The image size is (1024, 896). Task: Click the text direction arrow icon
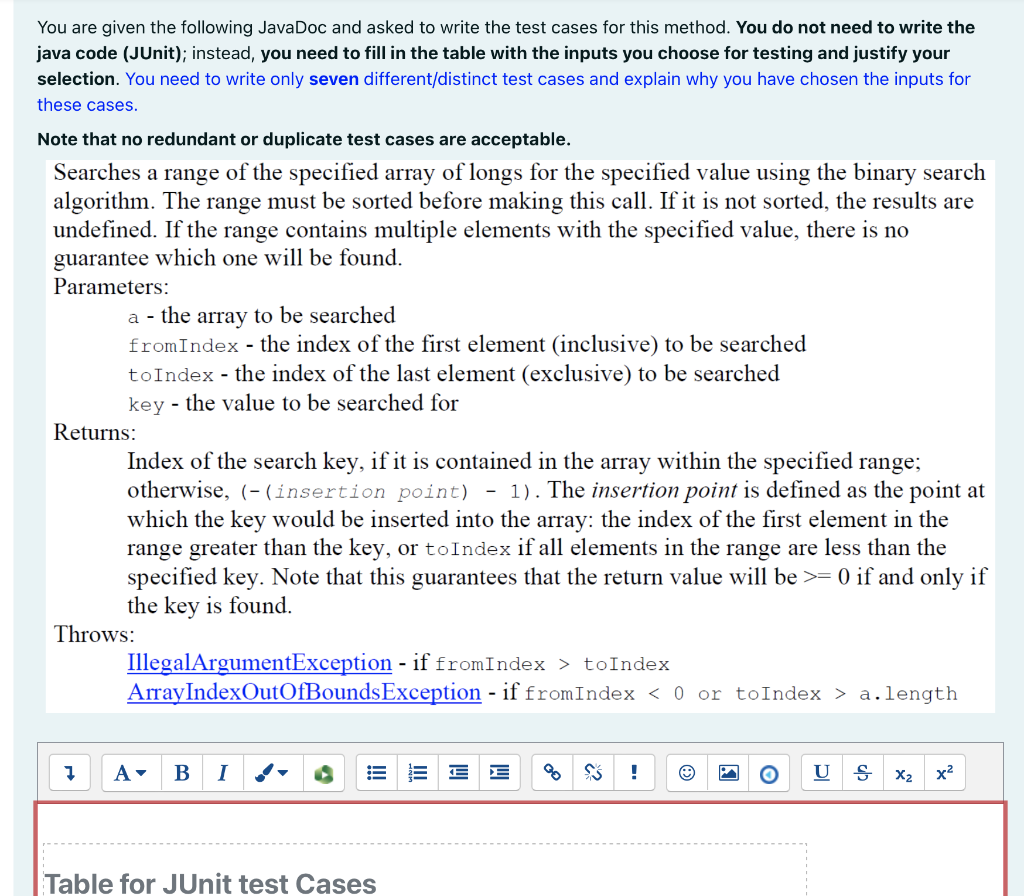pyautogui.click(x=70, y=773)
